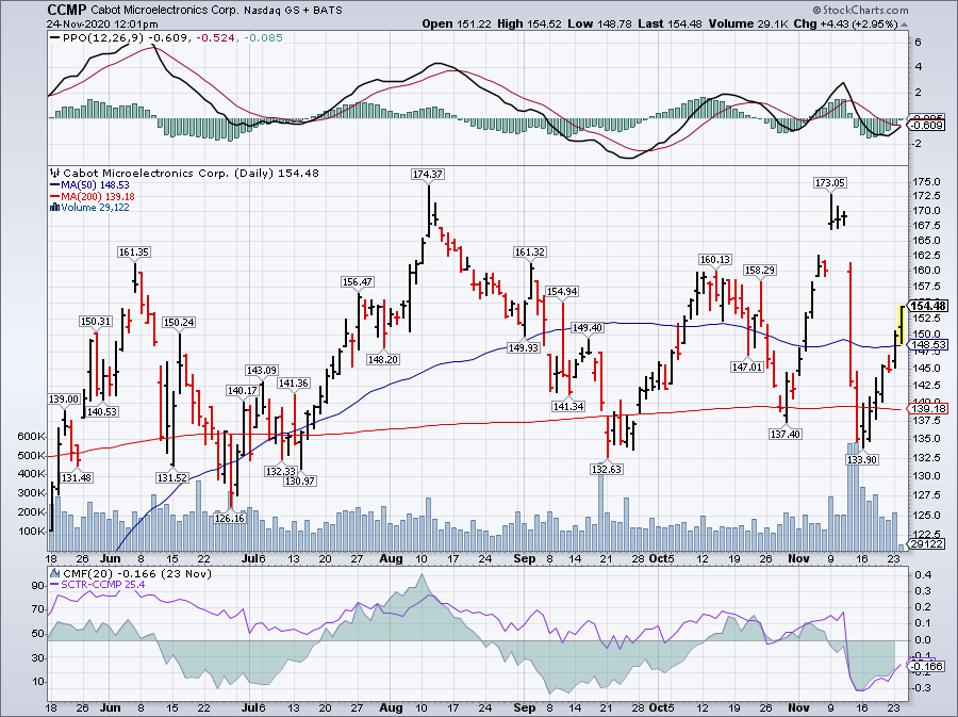Click the 147.01 low label

[x=747, y=367]
